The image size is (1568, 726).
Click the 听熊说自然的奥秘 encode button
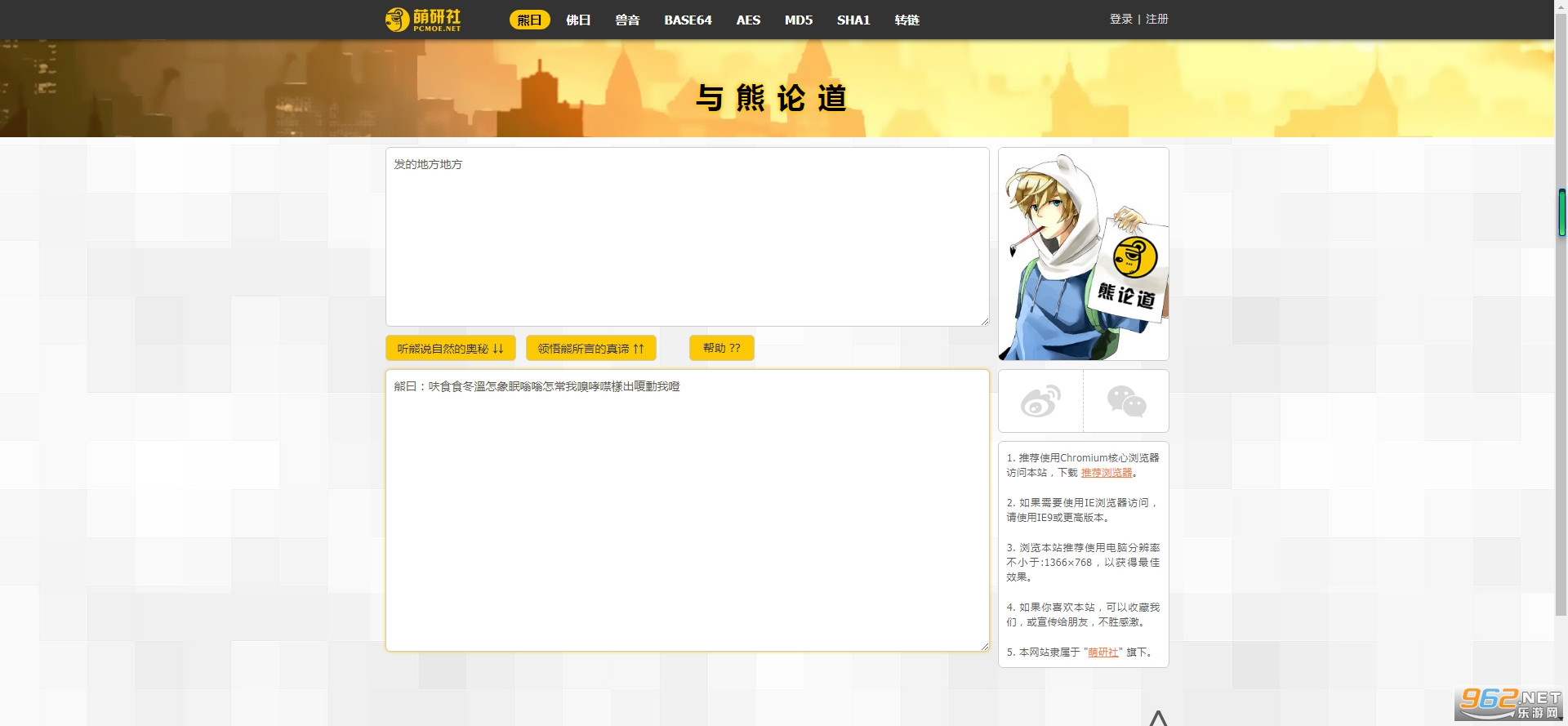click(451, 348)
